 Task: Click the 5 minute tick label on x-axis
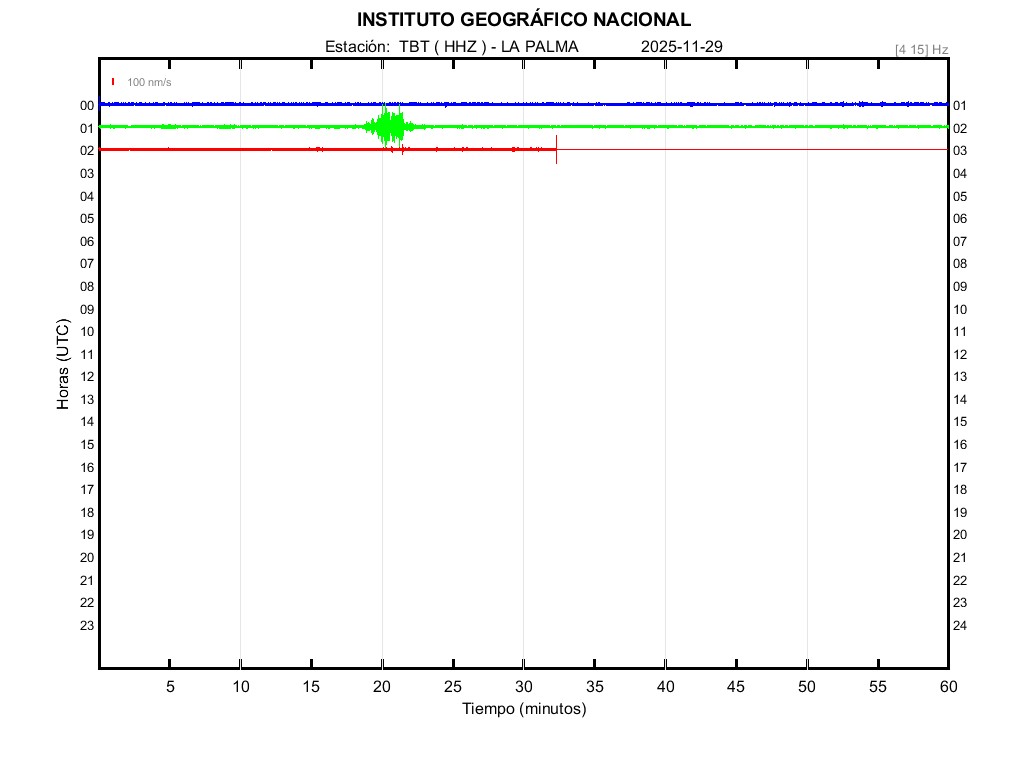pos(170,686)
